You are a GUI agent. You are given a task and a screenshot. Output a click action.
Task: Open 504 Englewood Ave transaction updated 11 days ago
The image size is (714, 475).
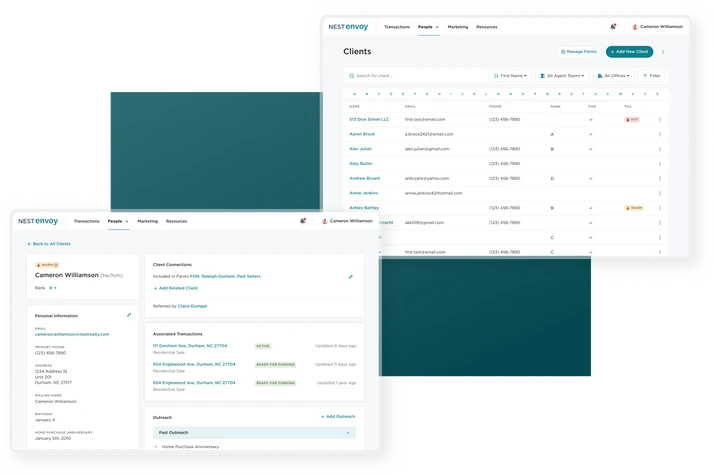coord(194,364)
